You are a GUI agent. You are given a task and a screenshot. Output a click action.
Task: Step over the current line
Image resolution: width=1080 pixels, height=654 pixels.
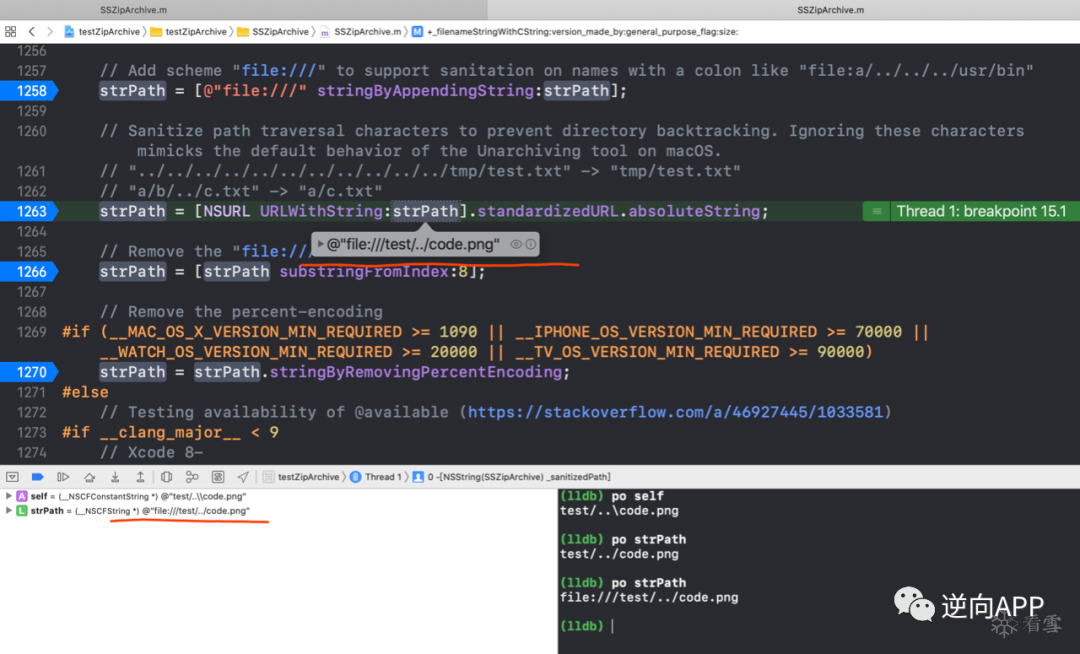(x=90, y=476)
